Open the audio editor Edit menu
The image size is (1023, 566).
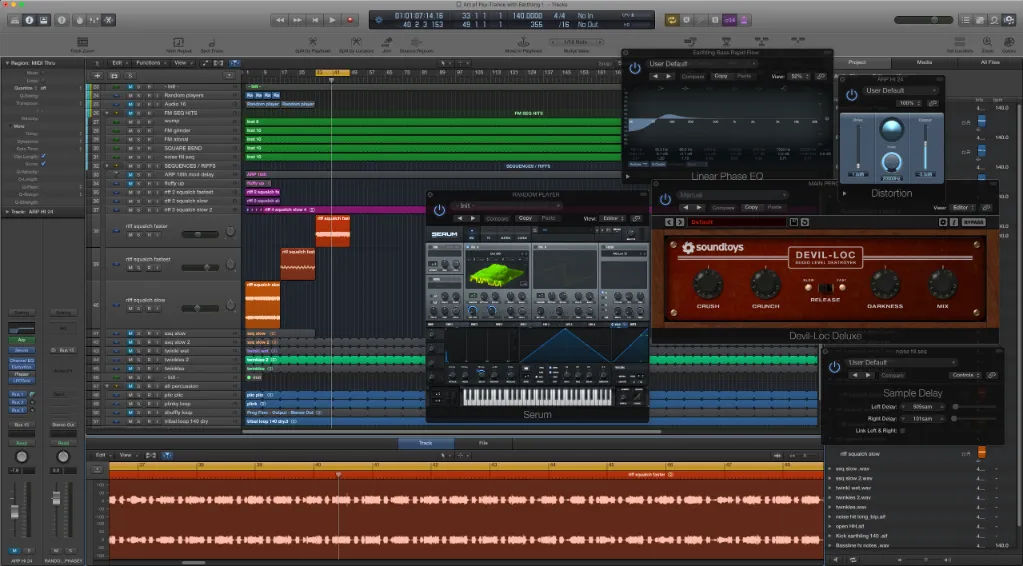(102, 455)
